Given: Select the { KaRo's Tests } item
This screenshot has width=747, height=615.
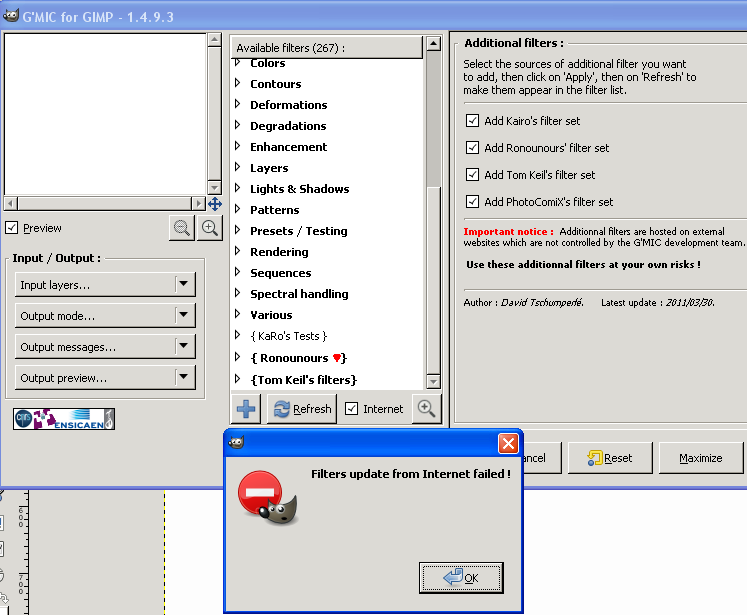Looking at the screenshot, I should (x=289, y=336).
